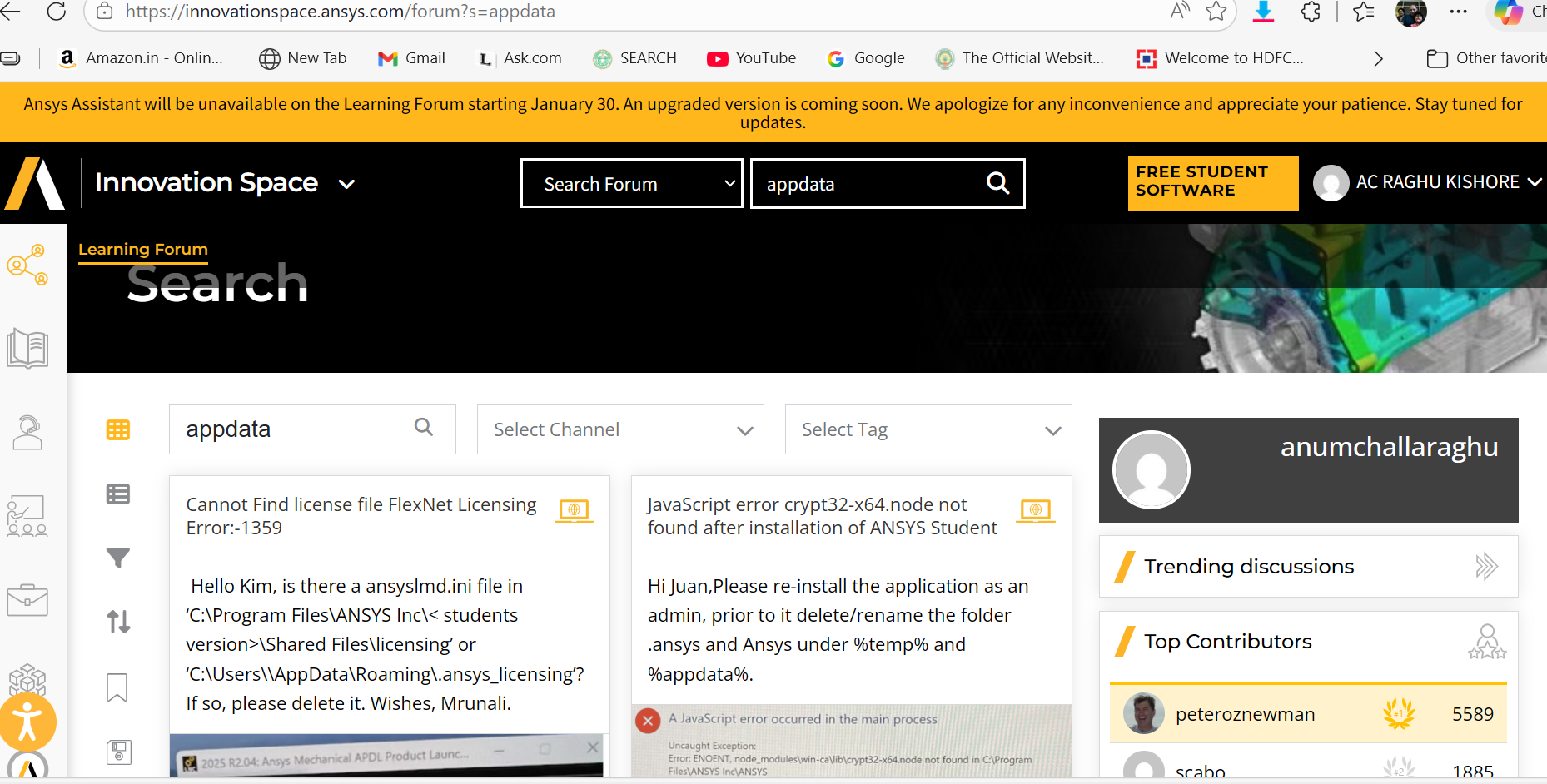Click the browser back arrow
Viewport: 1547px width, 784px height.
pyautogui.click(x=11, y=12)
